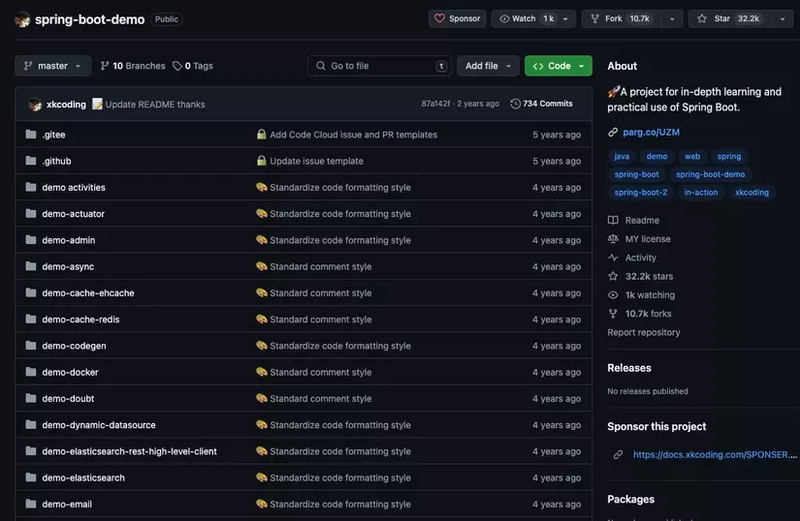The width and height of the screenshot is (800, 521).
Task: Toggle Star on spring-boot-demo
Action: point(731,18)
